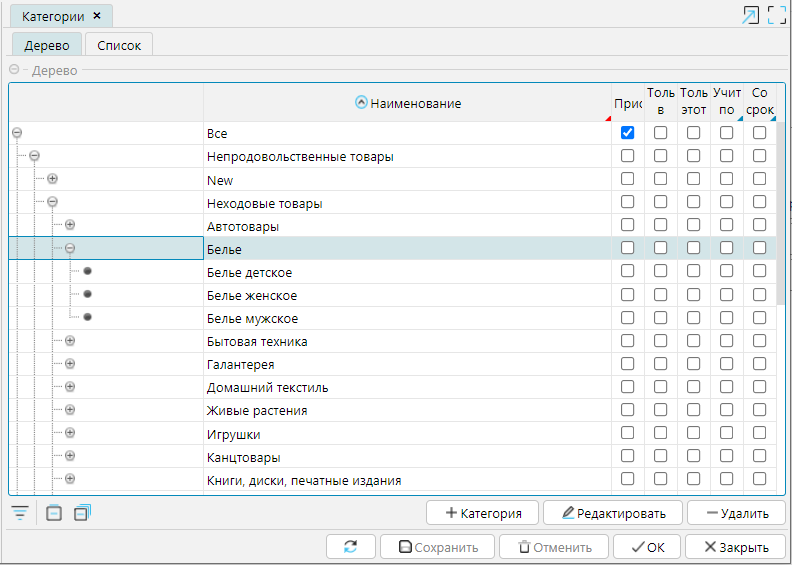Close the Категории tab with its X
This screenshot has height=565, width=792.
tap(96, 16)
